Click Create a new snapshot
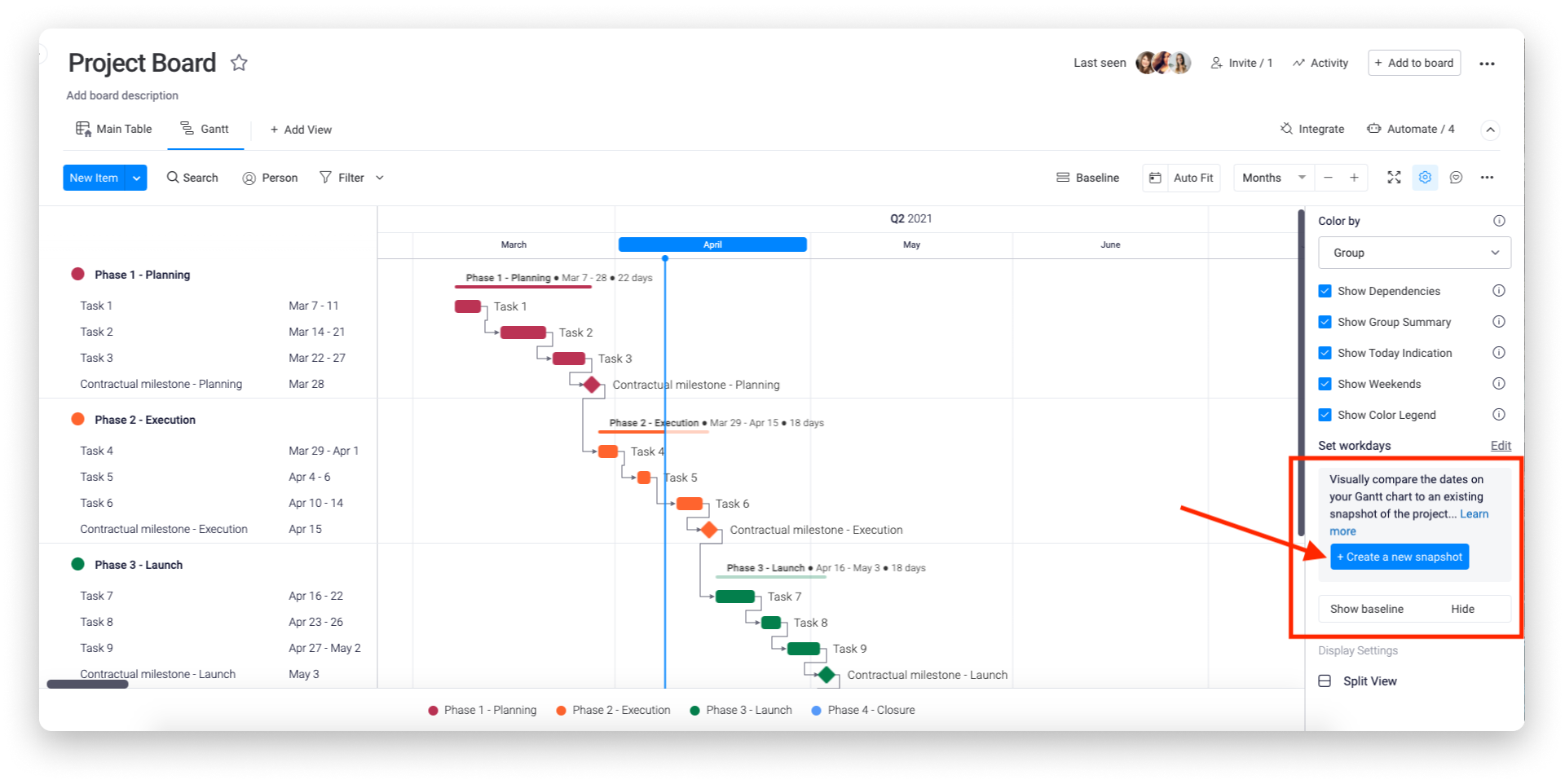 coord(1400,557)
